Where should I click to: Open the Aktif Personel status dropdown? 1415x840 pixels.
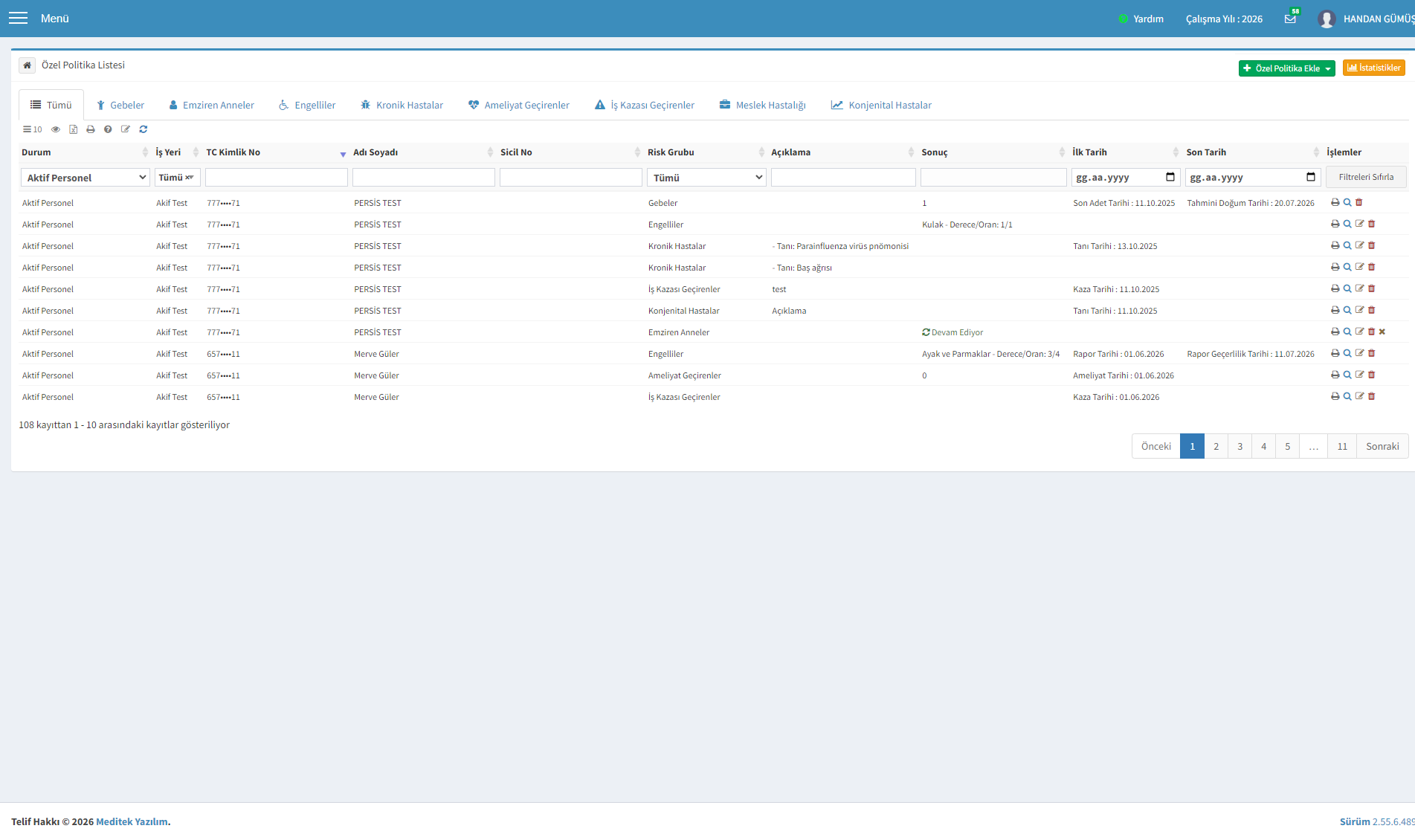[x=86, y=178]
